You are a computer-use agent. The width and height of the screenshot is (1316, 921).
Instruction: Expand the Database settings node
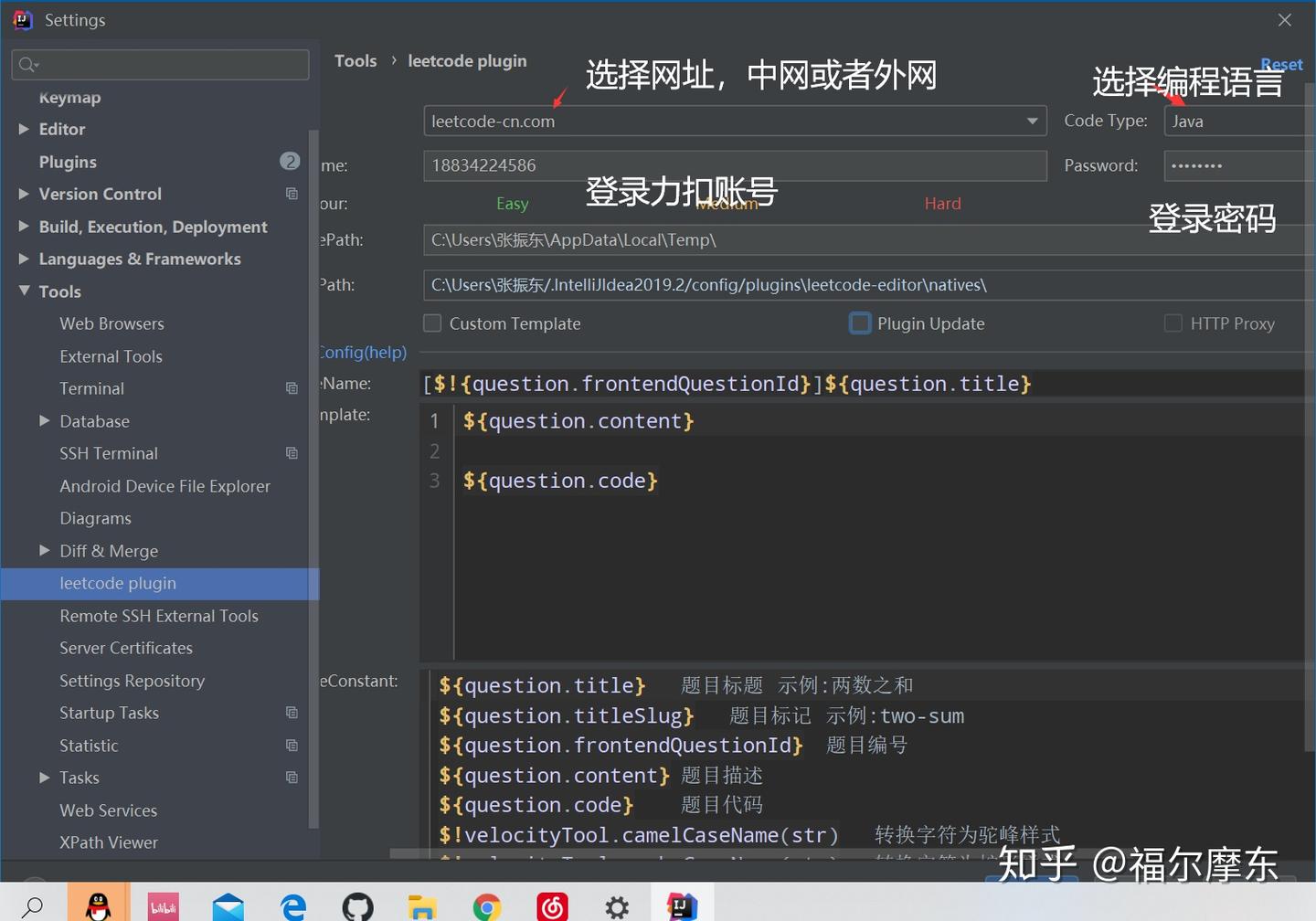pos(45,420)
